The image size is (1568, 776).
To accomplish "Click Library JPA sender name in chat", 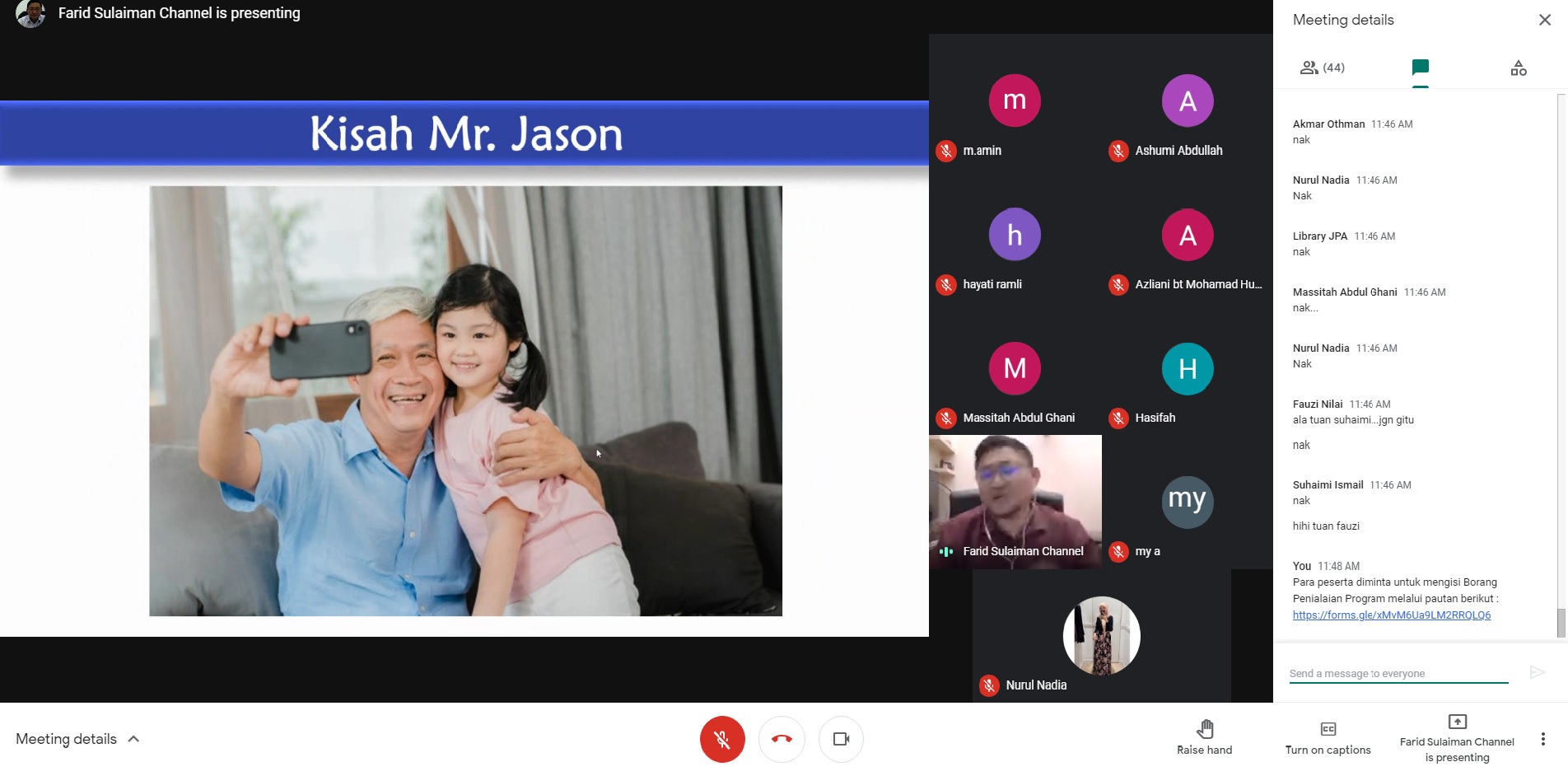I will (x=1319, y=236).
